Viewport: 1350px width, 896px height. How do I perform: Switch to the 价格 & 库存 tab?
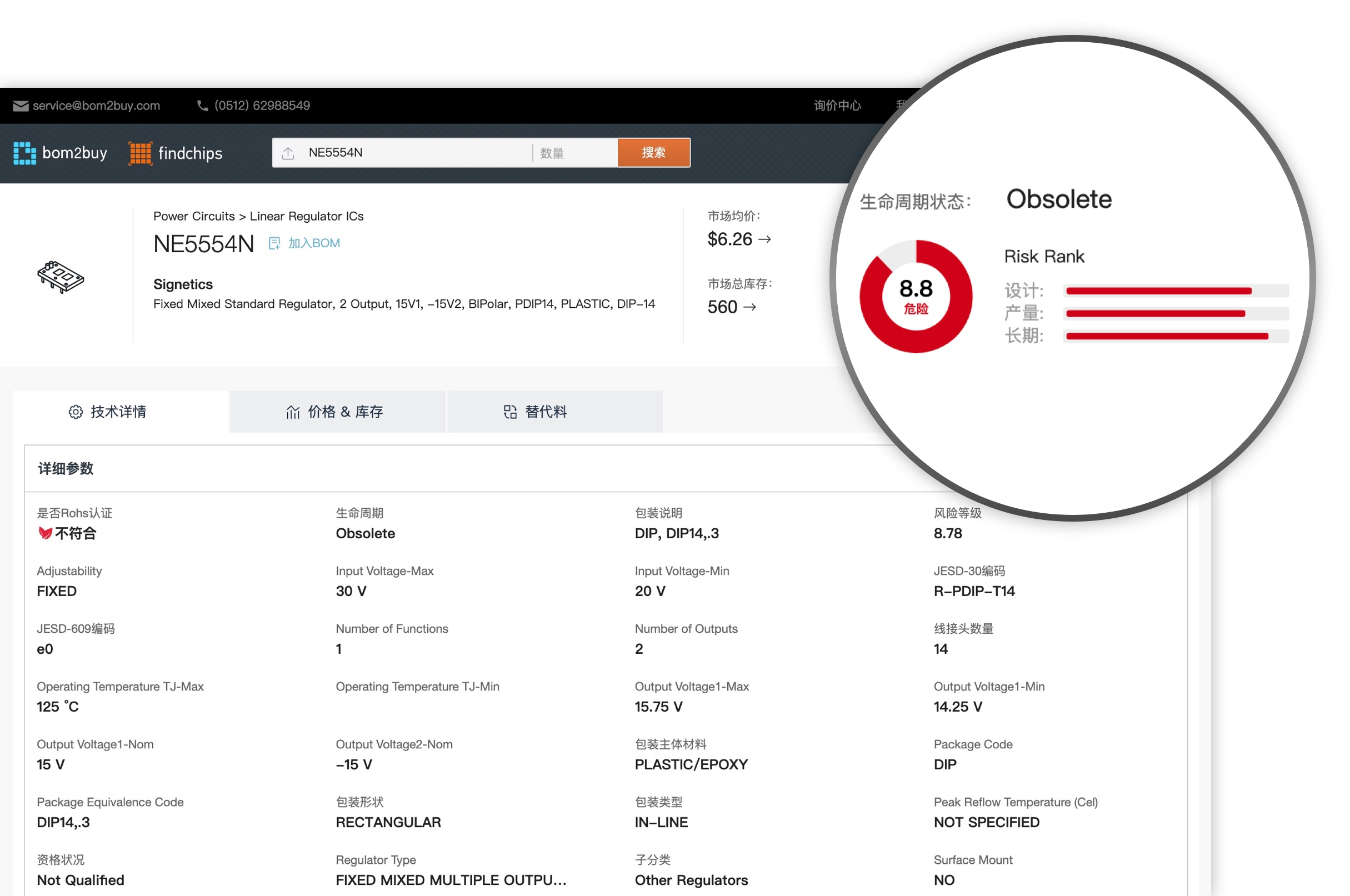coord(338,412)
